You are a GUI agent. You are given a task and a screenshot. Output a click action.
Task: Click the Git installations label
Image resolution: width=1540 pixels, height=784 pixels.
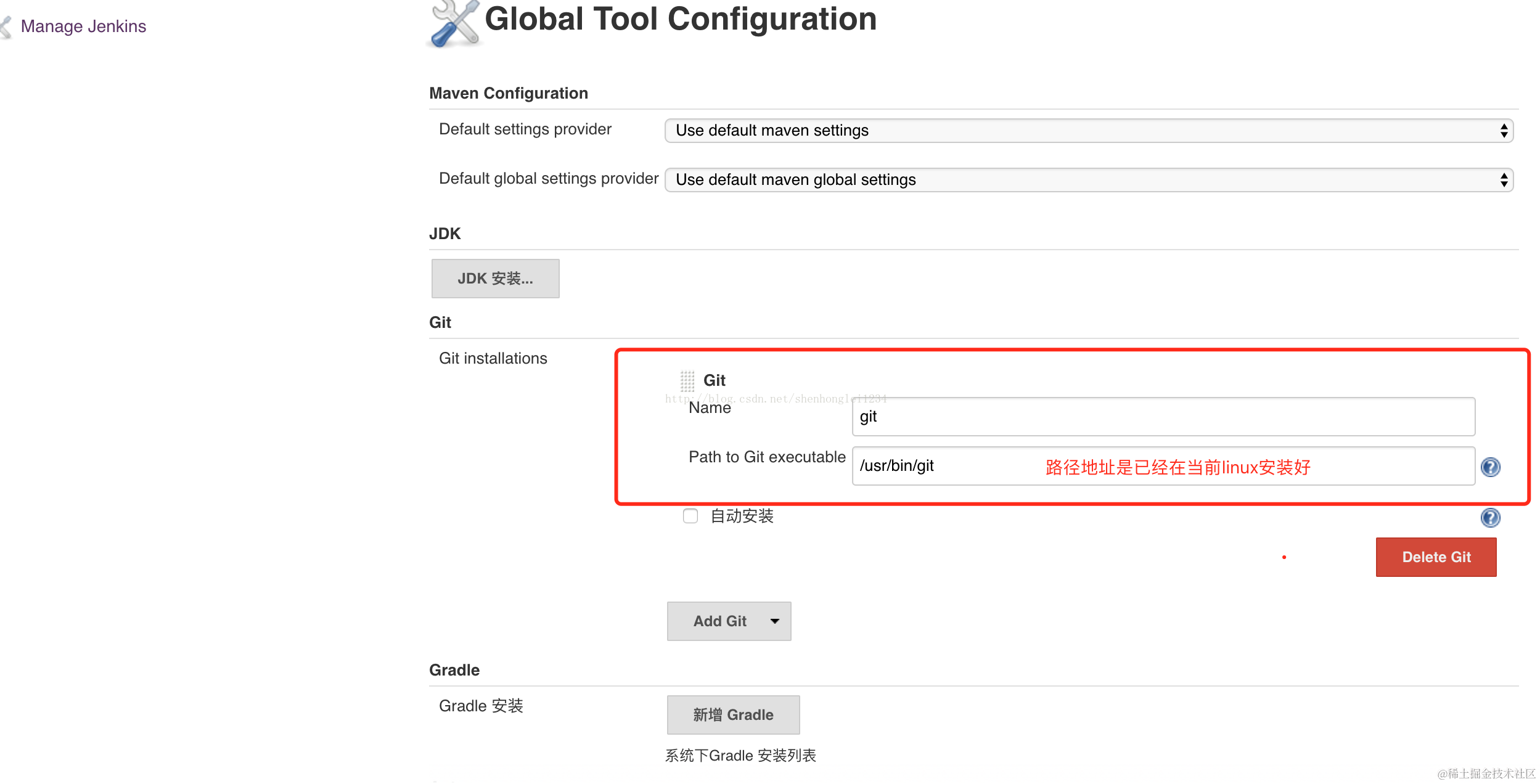pyautogui.click(x=493, y=358)
